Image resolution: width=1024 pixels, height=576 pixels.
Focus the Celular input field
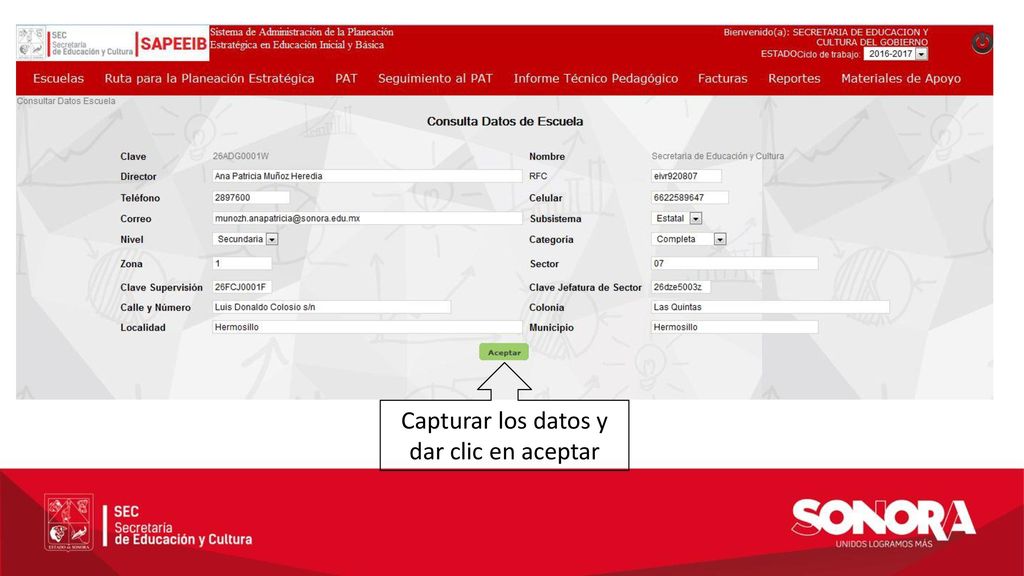[690, 197]
